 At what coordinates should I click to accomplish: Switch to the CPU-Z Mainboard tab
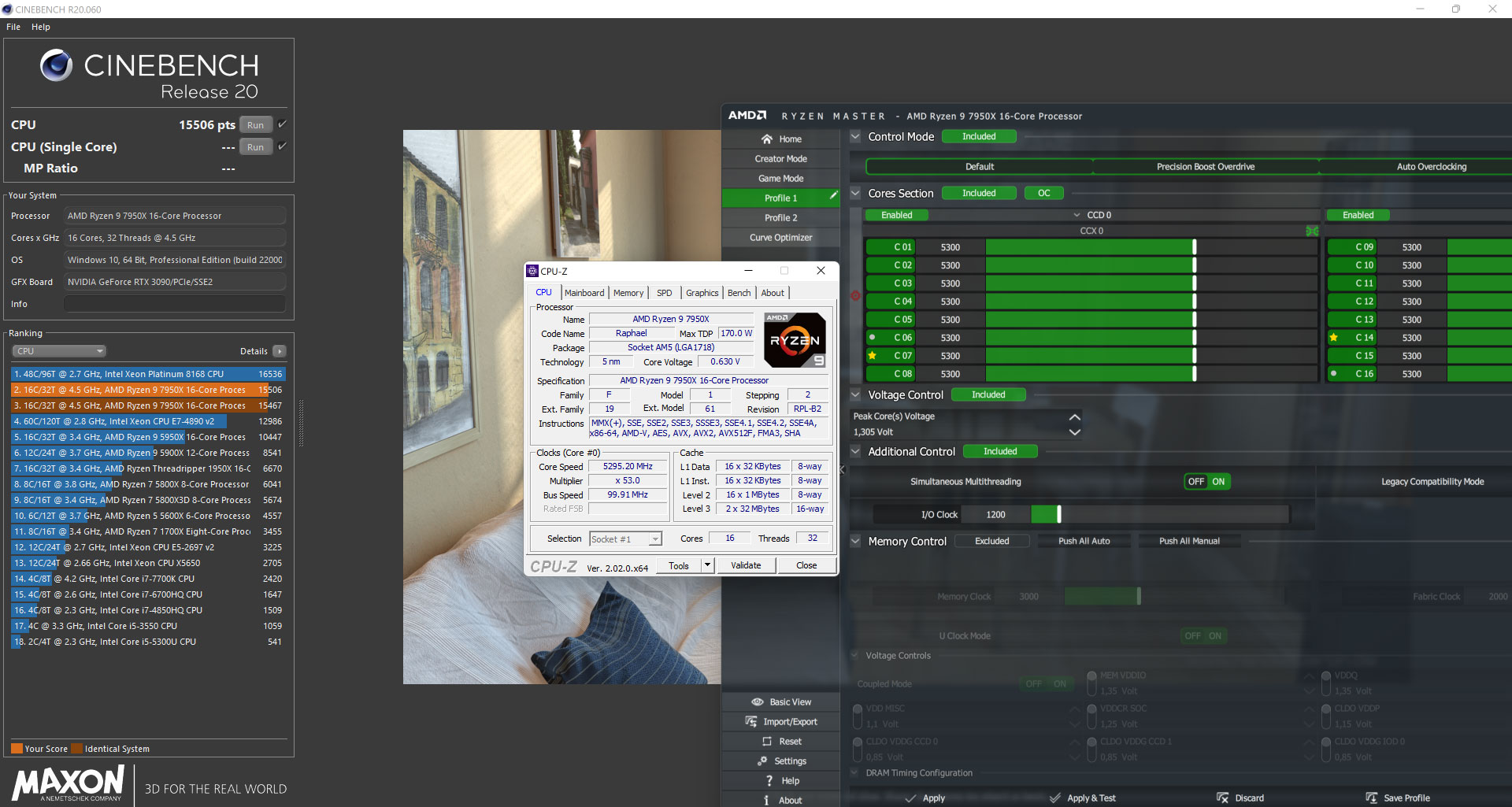click(x=584, y=293)
